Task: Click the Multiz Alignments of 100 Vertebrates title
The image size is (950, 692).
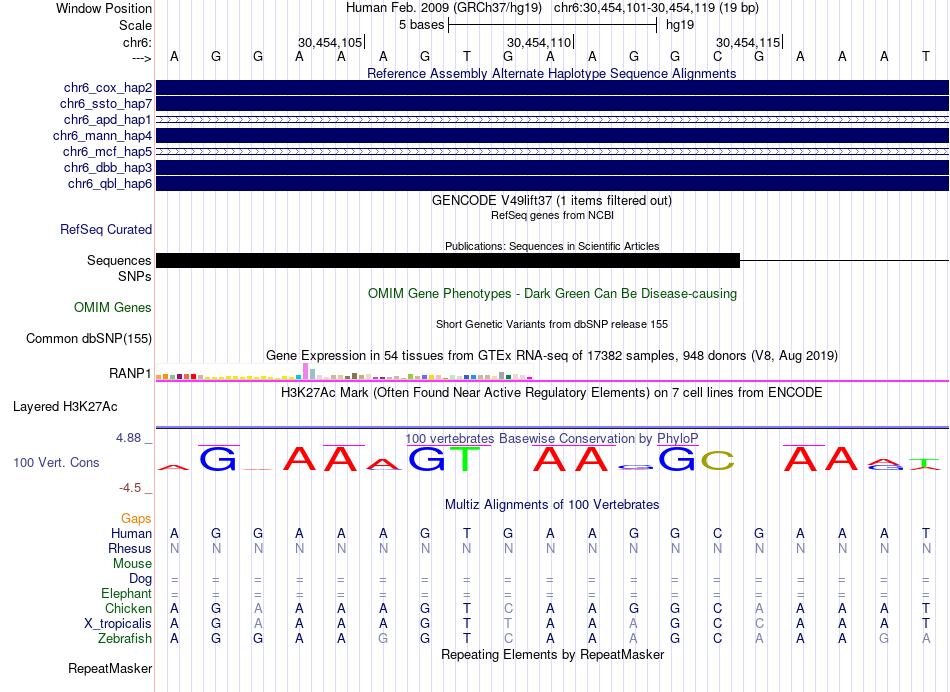Action: pos(552,504)
